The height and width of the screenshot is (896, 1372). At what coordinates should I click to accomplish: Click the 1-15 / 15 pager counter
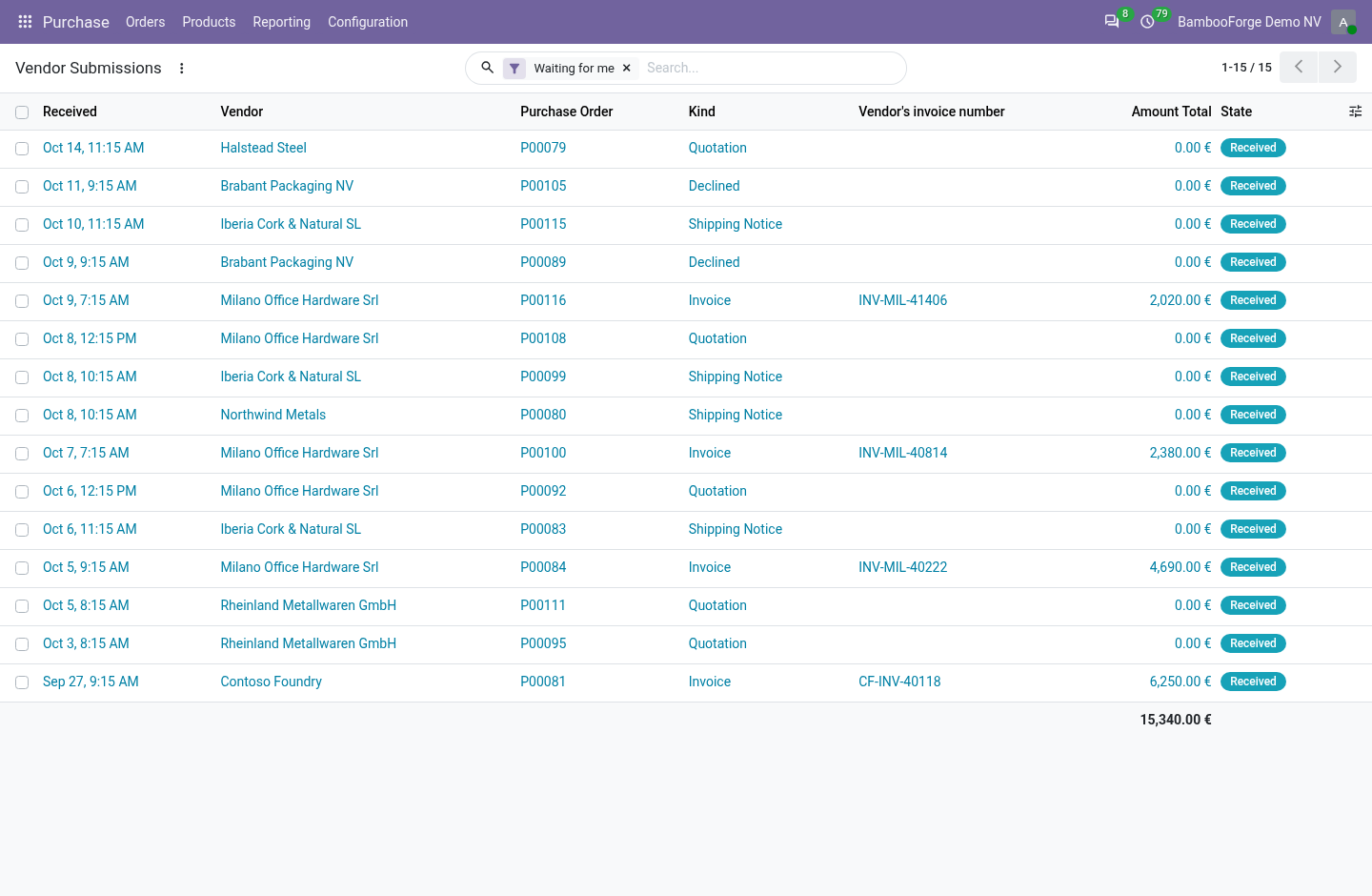[x=1246, y=68]
